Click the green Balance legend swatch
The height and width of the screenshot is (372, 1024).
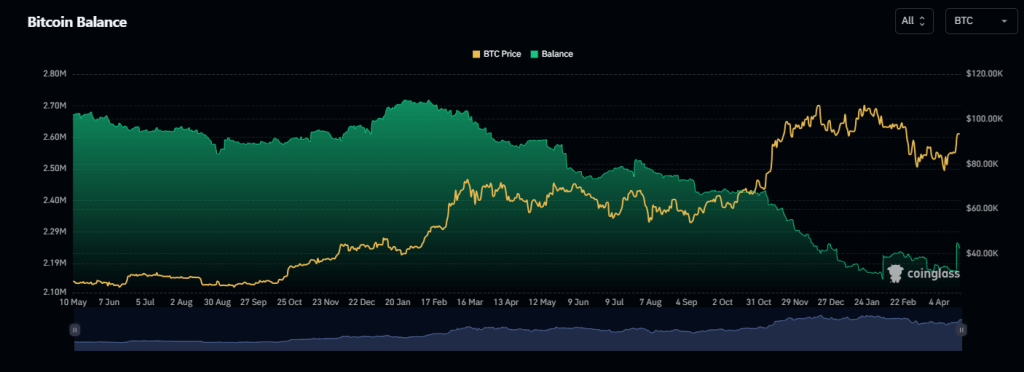click(534, 54)
